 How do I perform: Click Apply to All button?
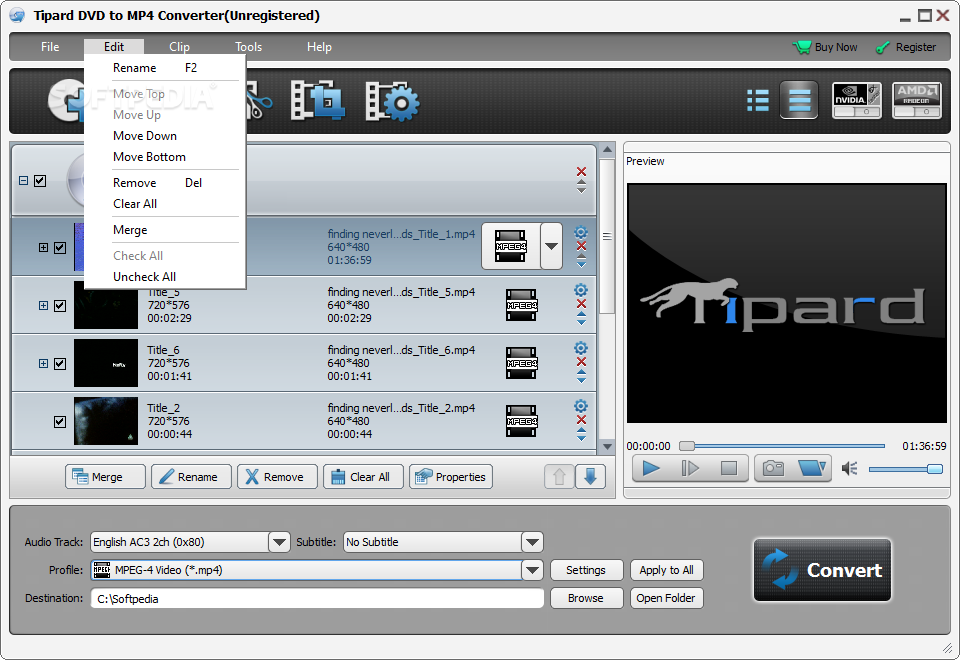pyautogui.click(x=667, y=570)
